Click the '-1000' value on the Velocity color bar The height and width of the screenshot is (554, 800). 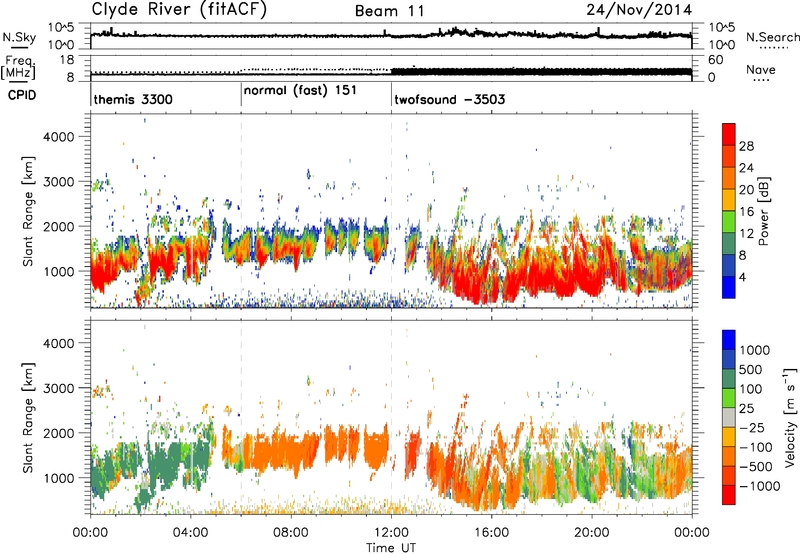pyautogui.click(x=759, y=486)
